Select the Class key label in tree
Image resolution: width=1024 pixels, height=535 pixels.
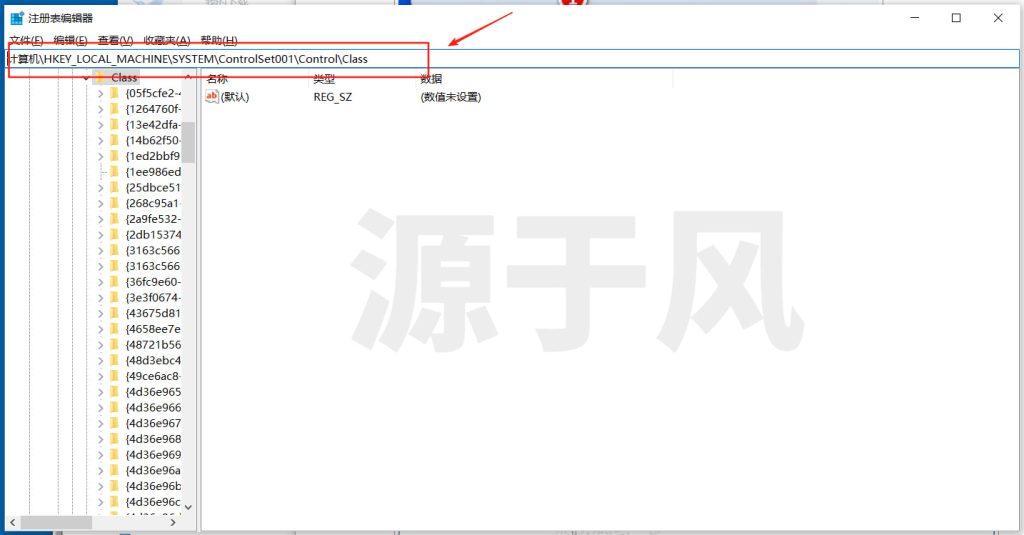tap(124, 78)
